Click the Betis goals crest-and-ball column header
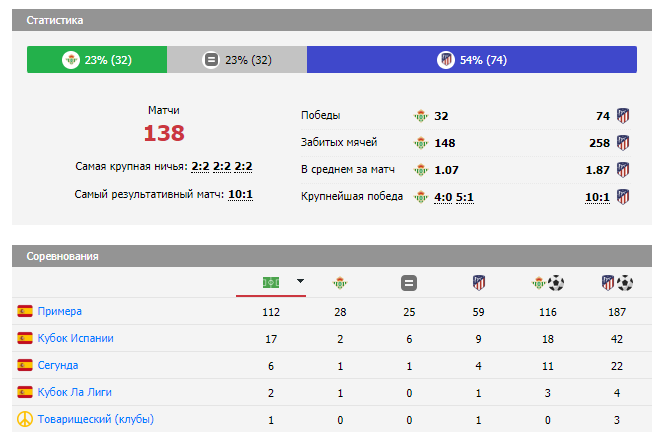 [x=548, y=283]
